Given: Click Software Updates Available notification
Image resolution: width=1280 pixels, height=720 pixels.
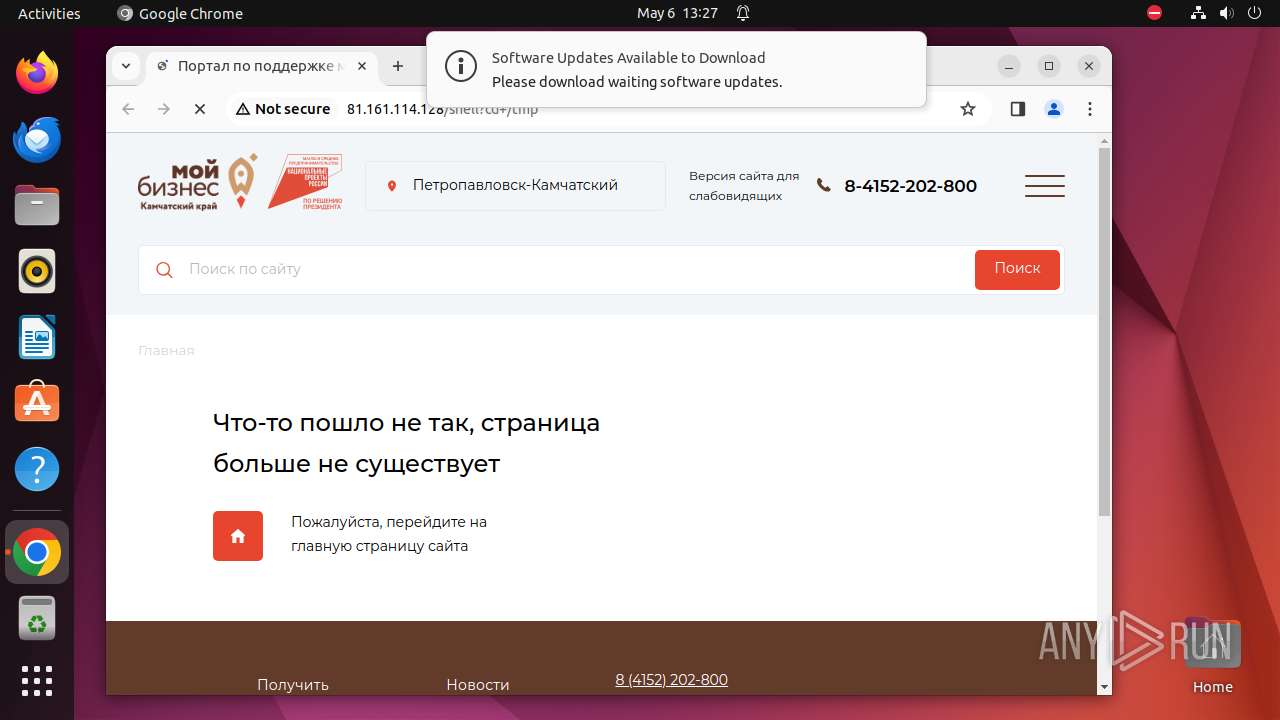Looking at the screenshot, I should [x=676, y=70].
